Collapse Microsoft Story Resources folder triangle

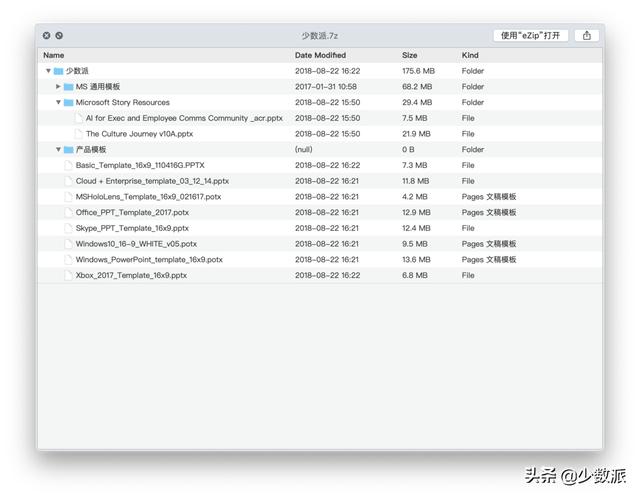coord(58,102)
